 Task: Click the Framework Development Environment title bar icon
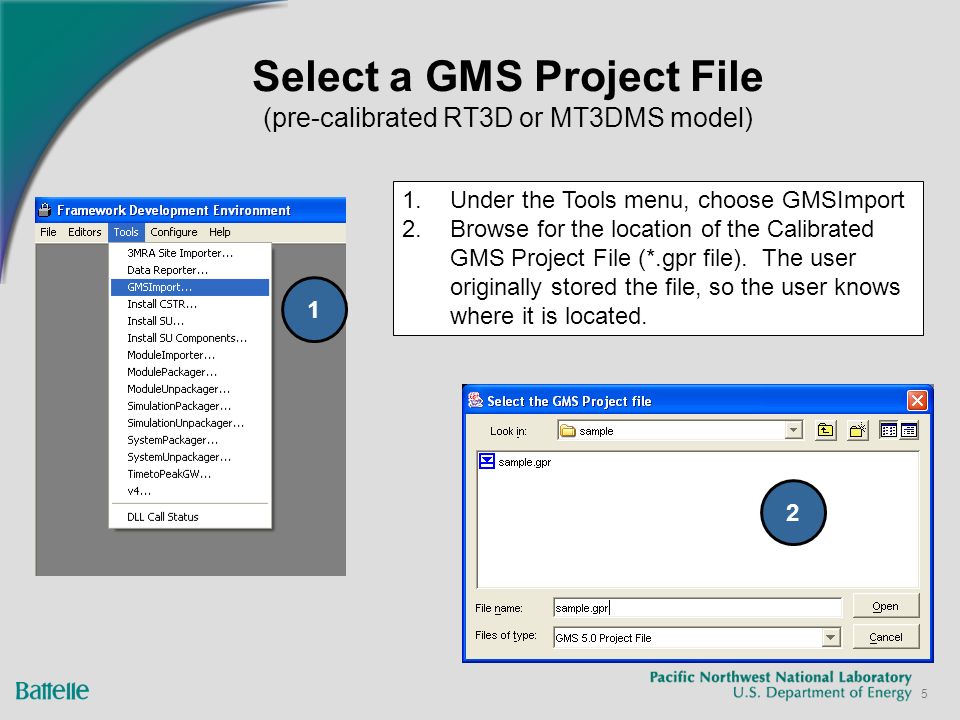tap(45, 210)
